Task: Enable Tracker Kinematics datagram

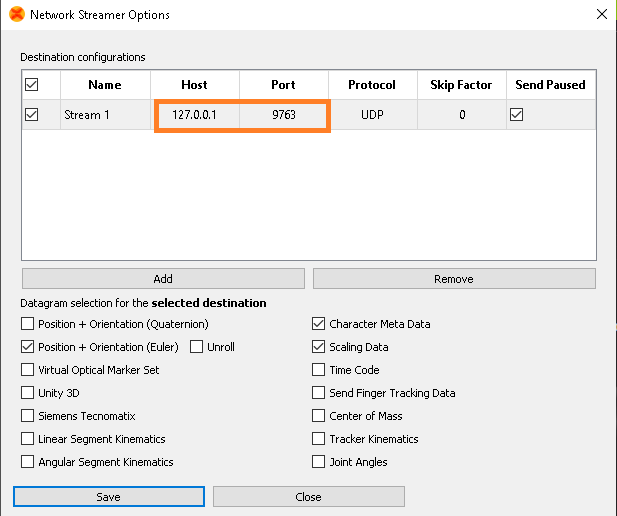Action: point(318,438)
